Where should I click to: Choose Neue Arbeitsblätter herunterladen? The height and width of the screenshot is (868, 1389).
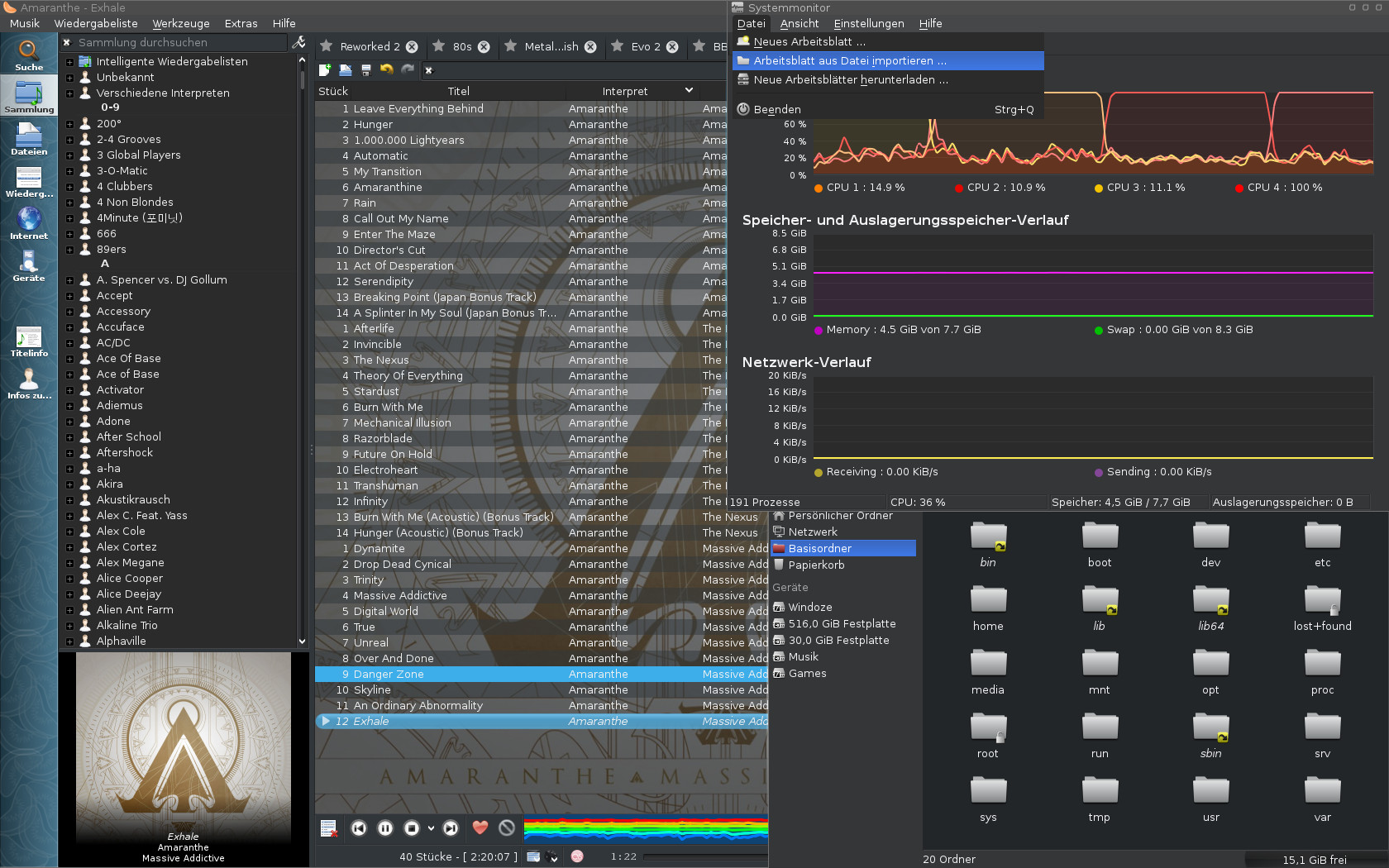coord(888,79)
